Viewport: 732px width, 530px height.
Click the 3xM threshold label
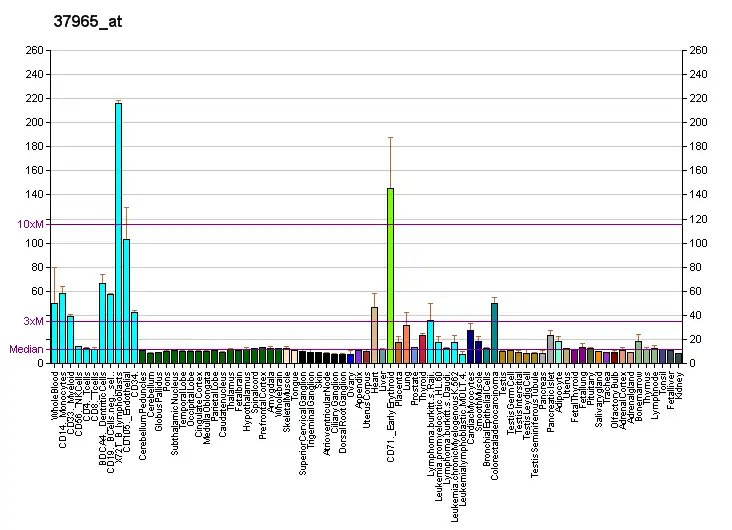click(34, 321)
